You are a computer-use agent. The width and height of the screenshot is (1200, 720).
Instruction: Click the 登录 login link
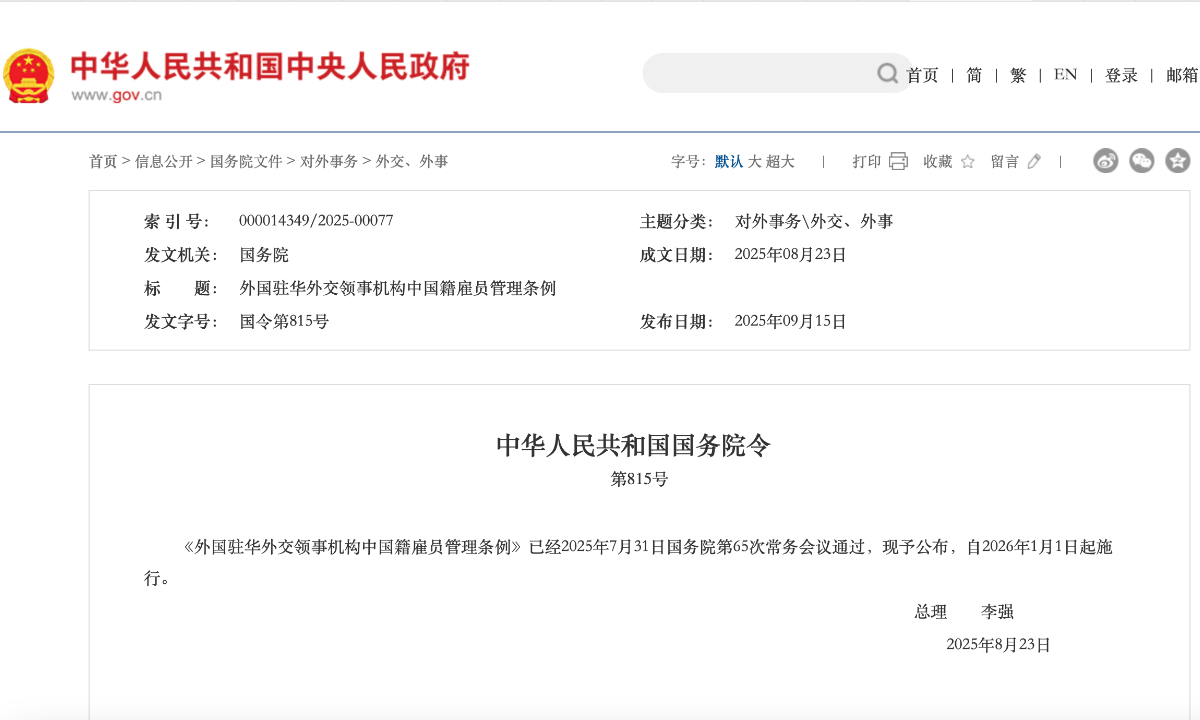[1121, 75]
